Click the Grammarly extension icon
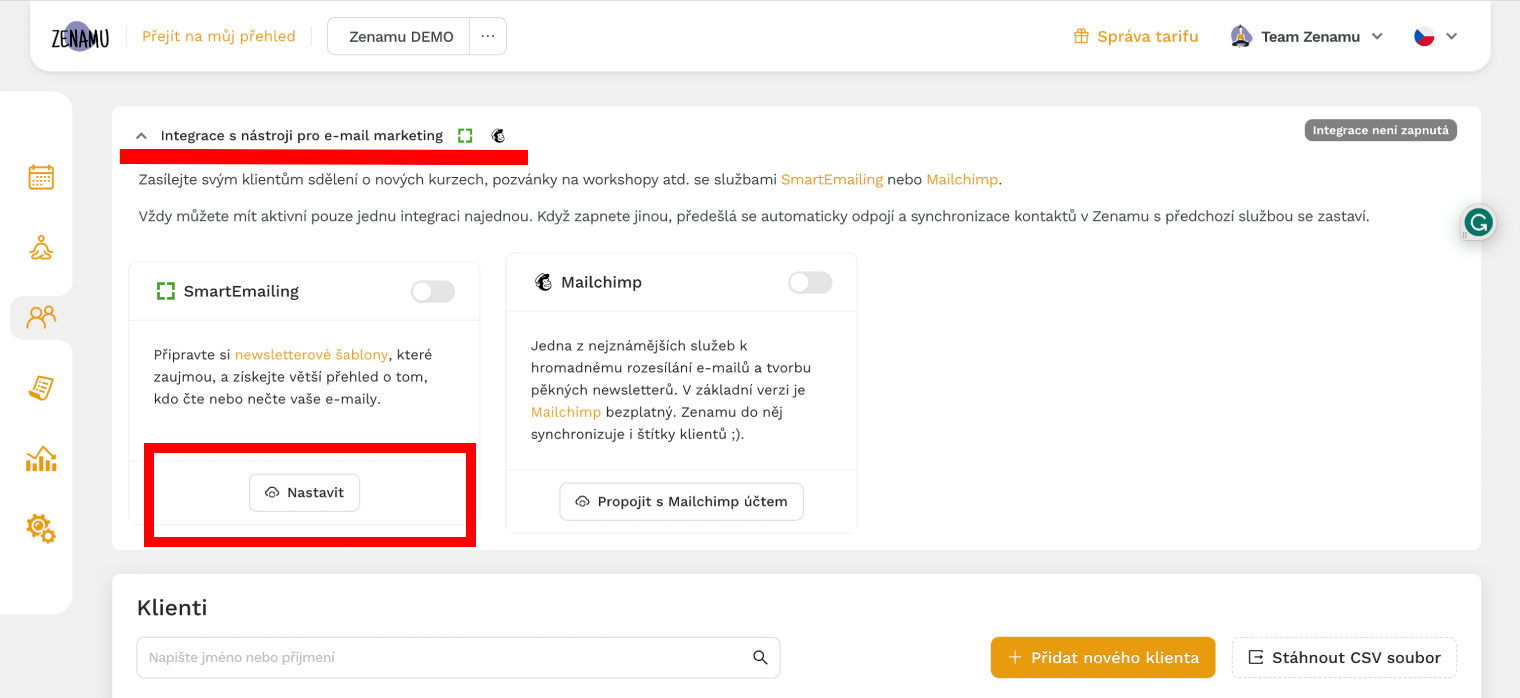 coord(1477,222)
